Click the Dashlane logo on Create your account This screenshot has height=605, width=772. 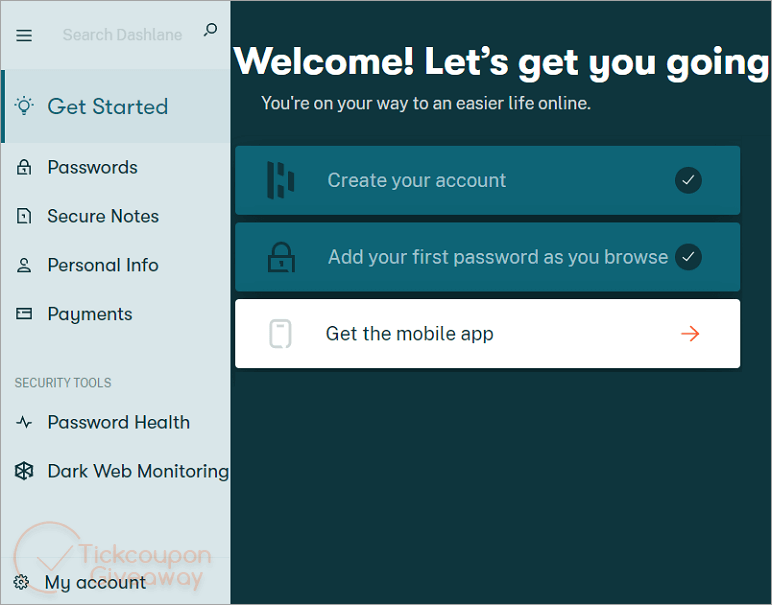pos(281,180)
